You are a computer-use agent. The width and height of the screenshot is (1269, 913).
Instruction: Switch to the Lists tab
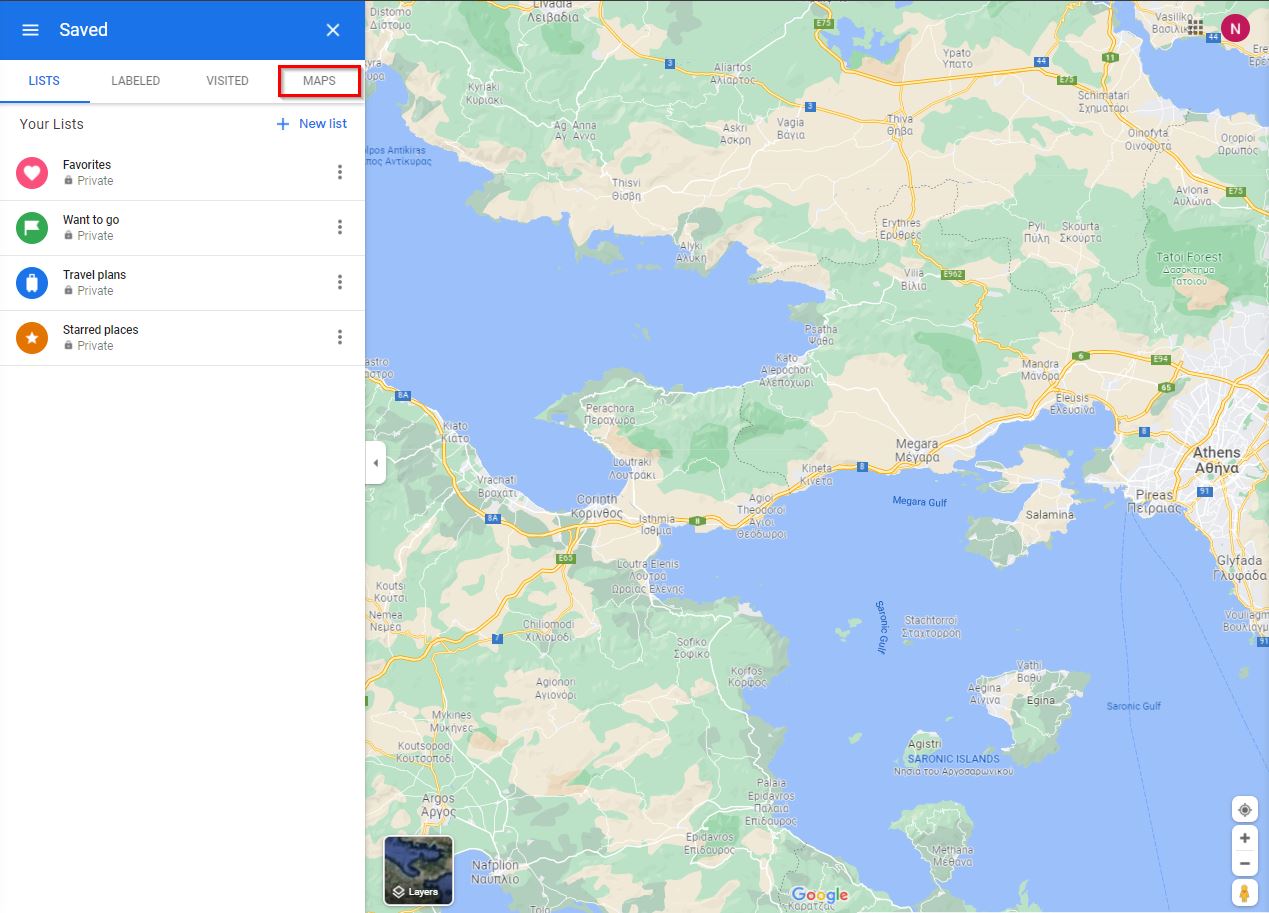pos(44,81)
